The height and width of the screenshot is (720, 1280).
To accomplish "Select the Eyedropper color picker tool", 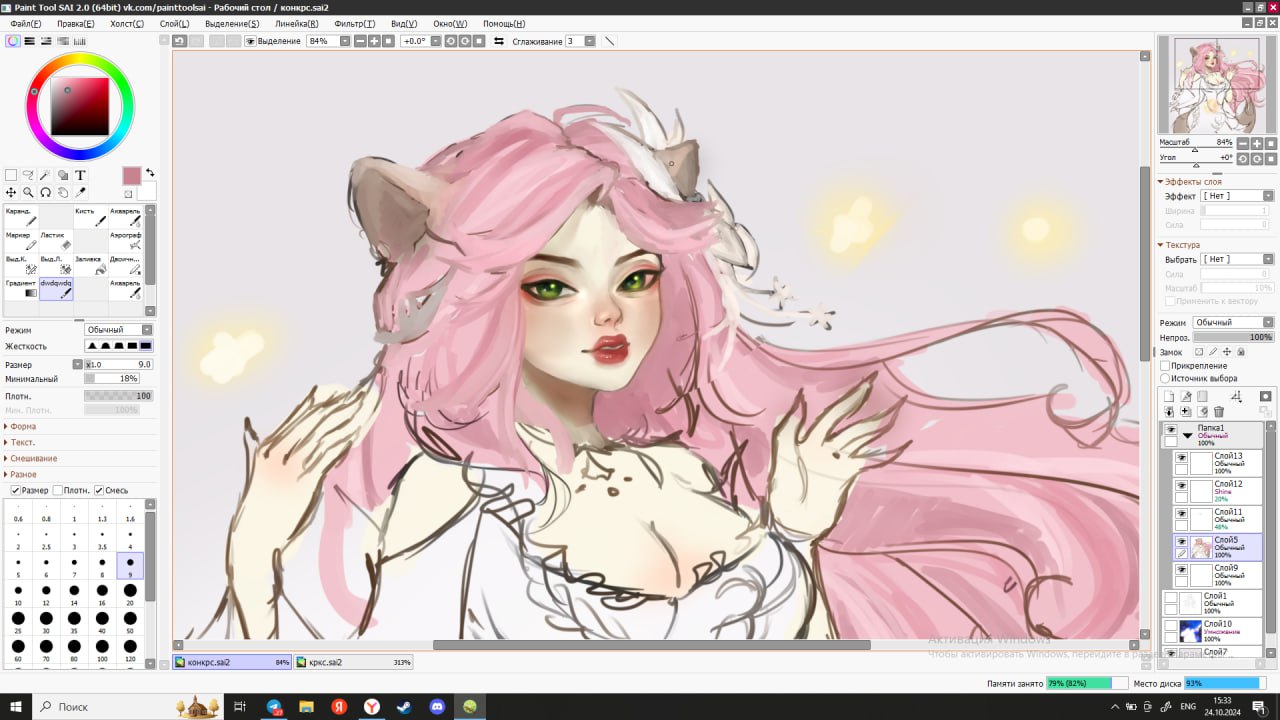I will (x=80, y=192).
